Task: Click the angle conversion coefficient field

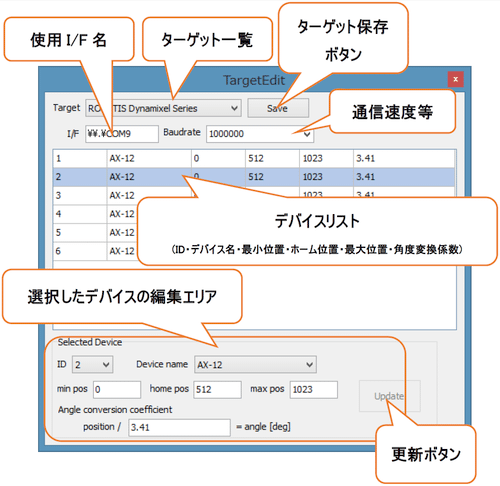Action: (x=179, y=427)
